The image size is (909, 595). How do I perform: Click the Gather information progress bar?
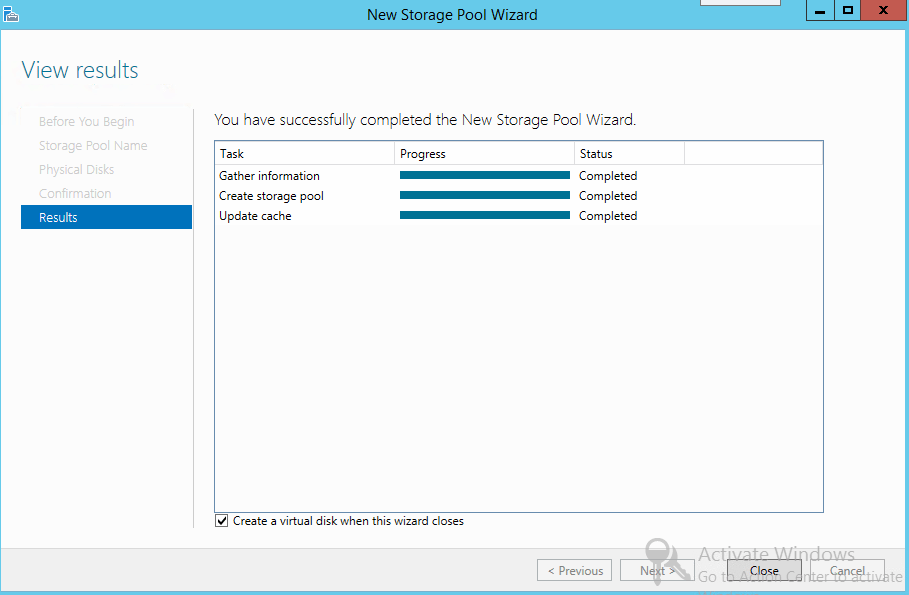click(484, 175)
